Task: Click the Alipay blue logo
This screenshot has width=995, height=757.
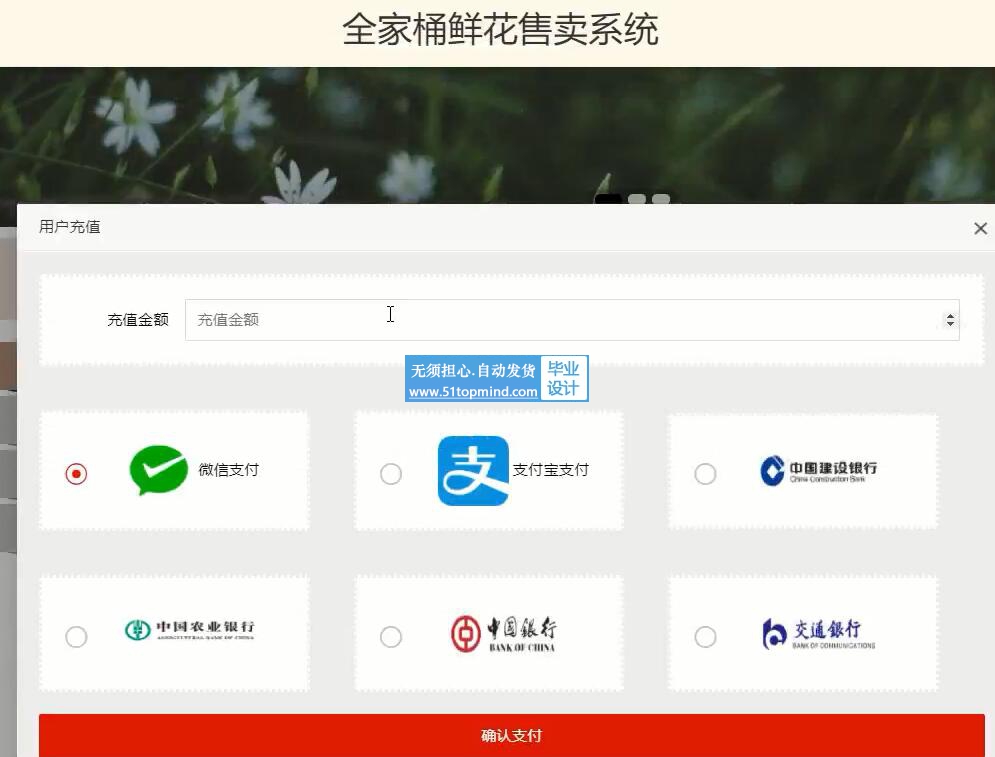Action: [x=473, y=470]
